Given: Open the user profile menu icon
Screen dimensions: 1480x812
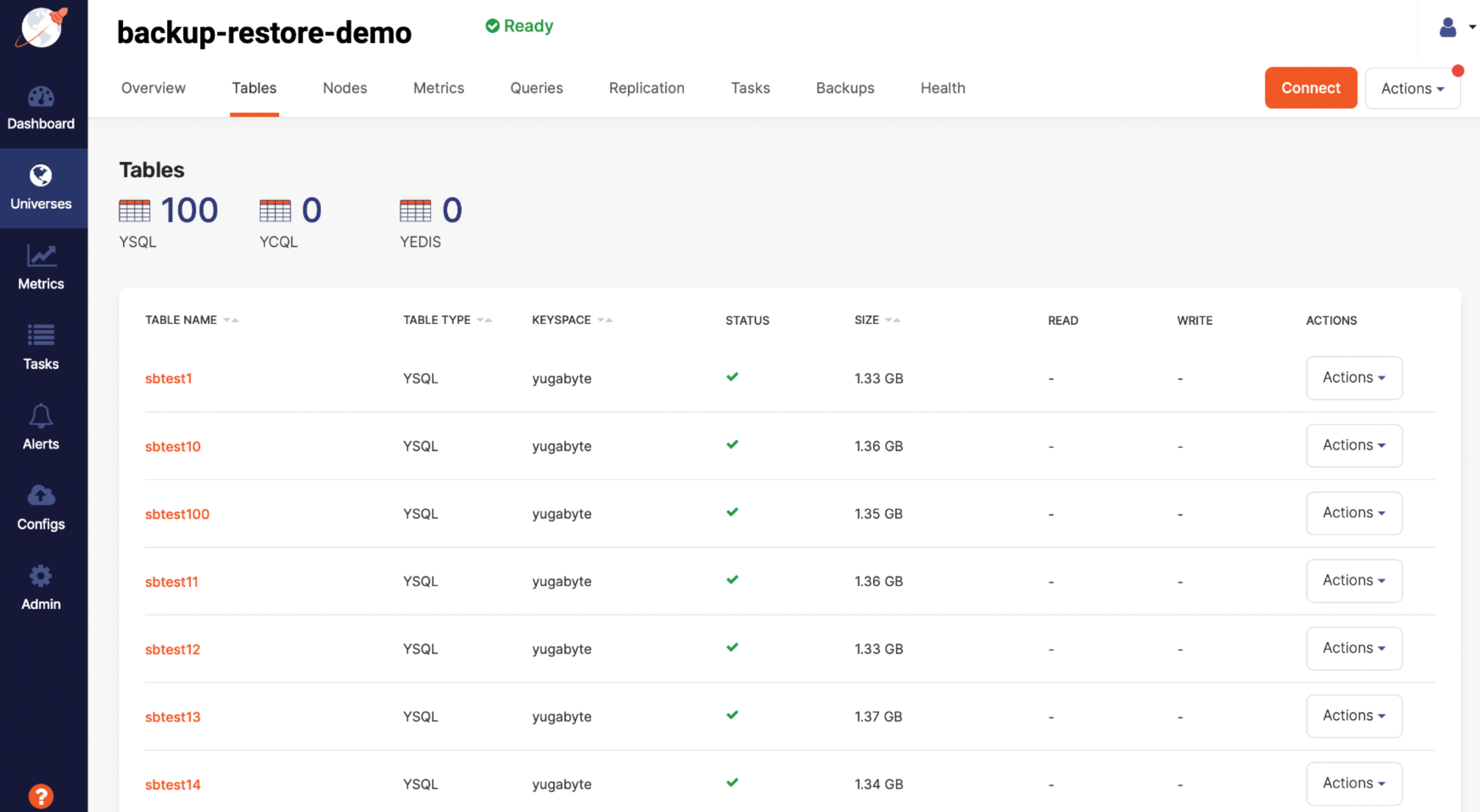Looking at the screenshot, I should pyautogui.click(x=1448, y=27).
